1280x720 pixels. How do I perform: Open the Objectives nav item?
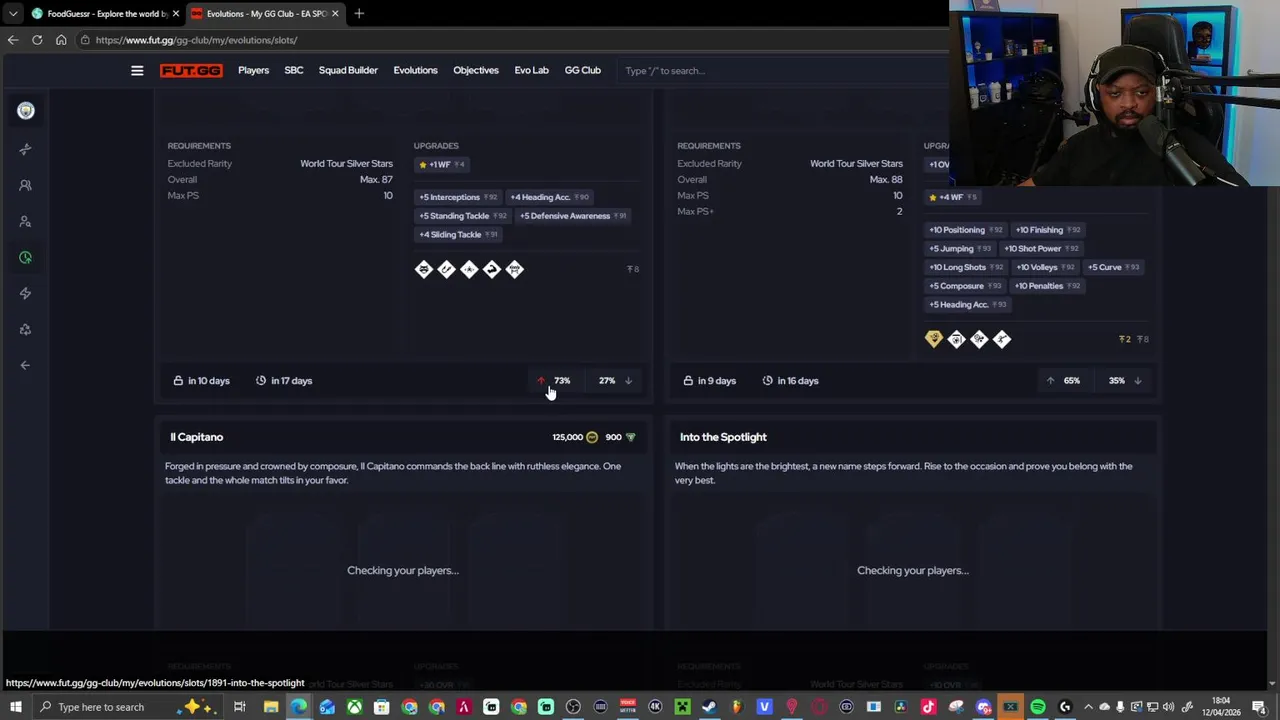pyautogui.click(x=476, y=70)
